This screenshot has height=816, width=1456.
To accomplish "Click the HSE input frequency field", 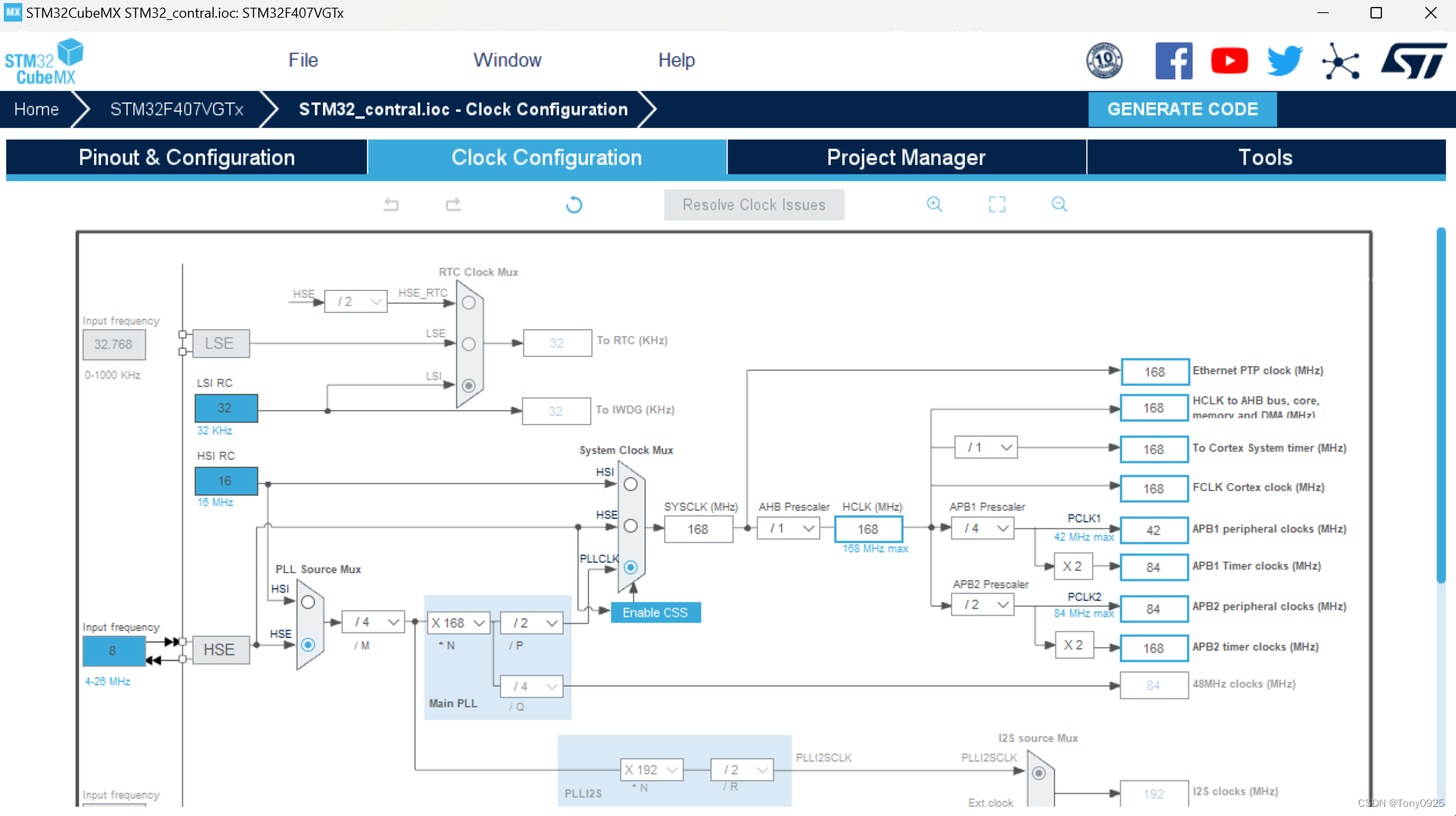I will point(113,651).
